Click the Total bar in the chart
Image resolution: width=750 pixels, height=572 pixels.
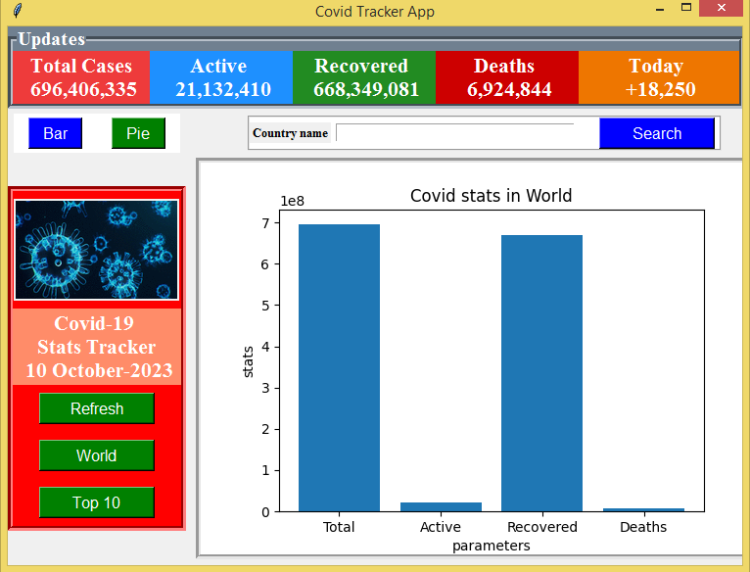click(339, 368)
